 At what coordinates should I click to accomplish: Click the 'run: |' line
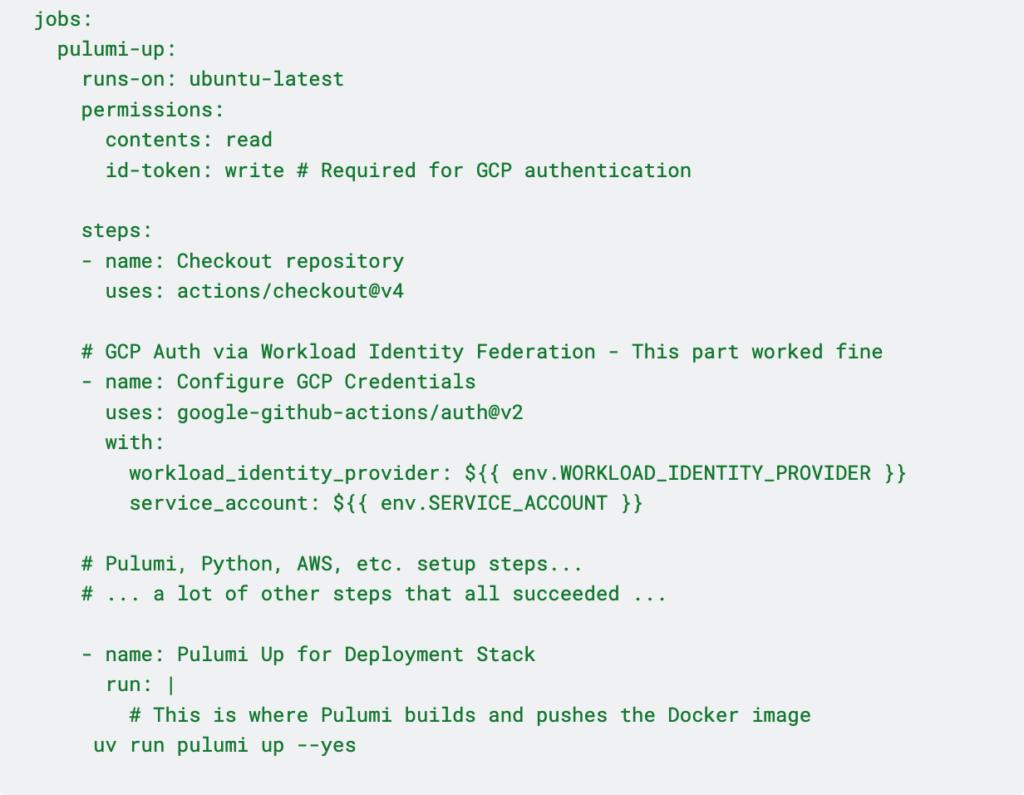point(140,685)
